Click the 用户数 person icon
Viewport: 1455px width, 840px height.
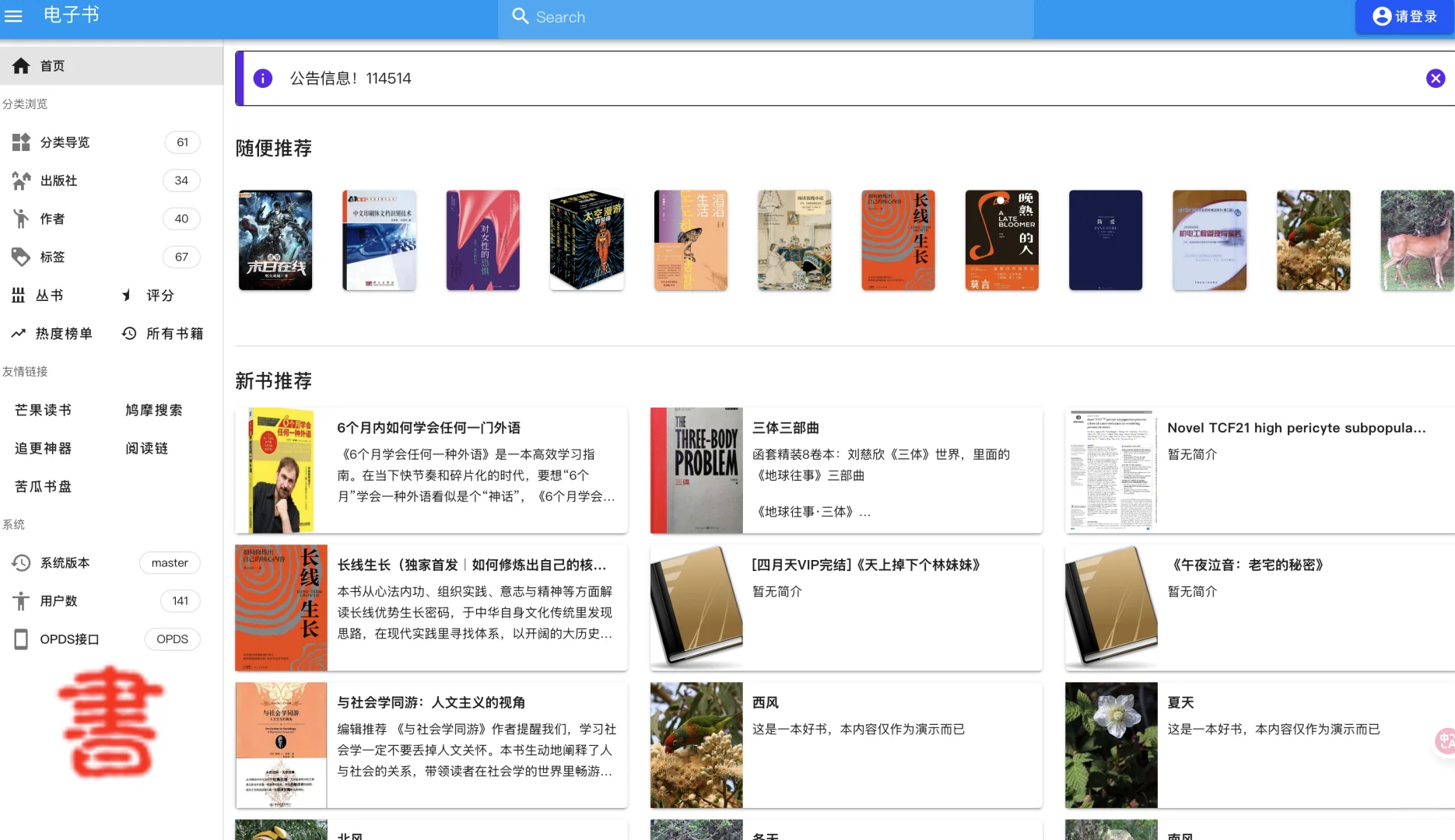(x=21, y=601)
